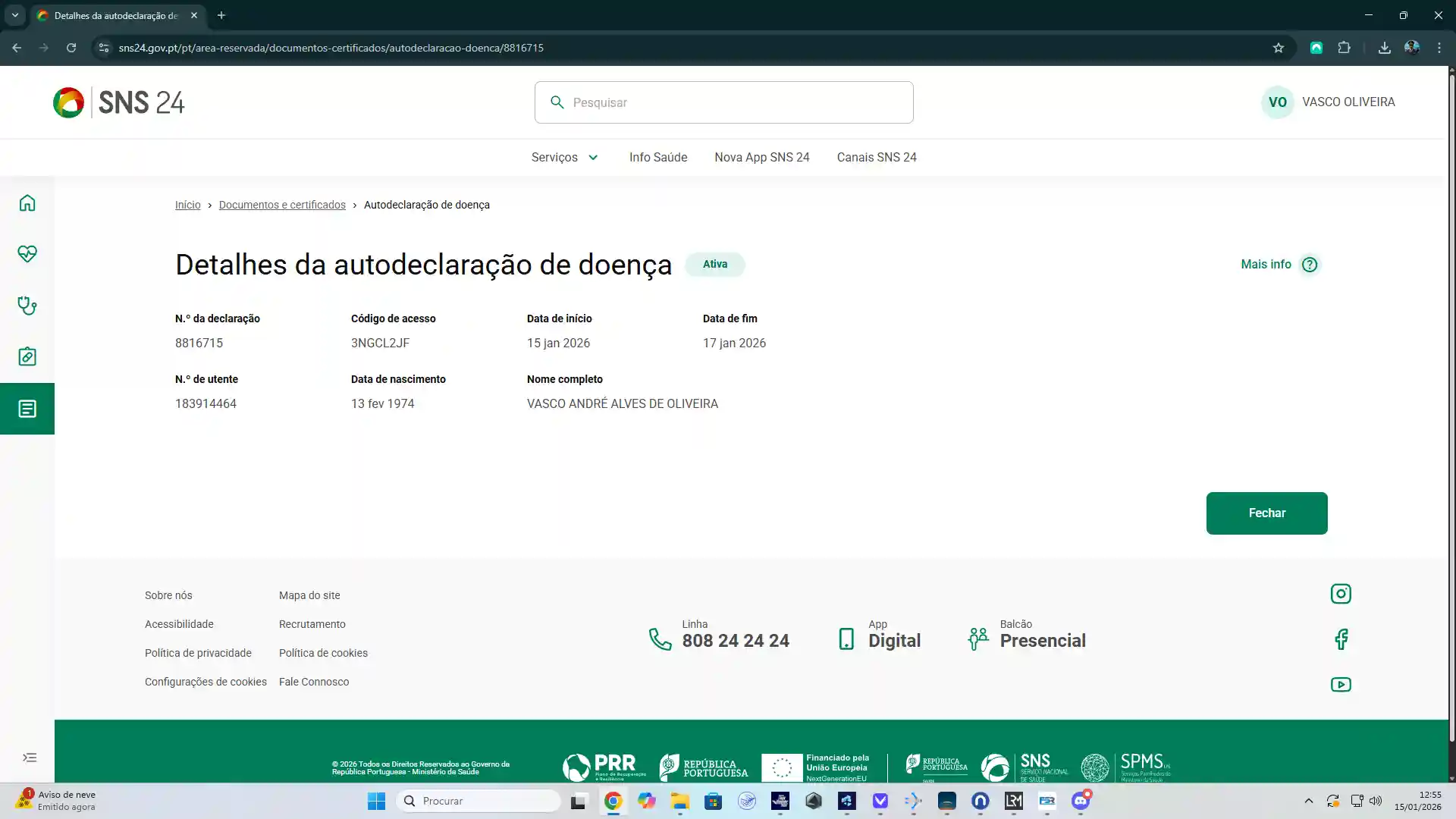The height and width of the screenshot is (819, 1456).
Task: Open the Instagram icon in footer
Action: click(x=1341, y=594)
